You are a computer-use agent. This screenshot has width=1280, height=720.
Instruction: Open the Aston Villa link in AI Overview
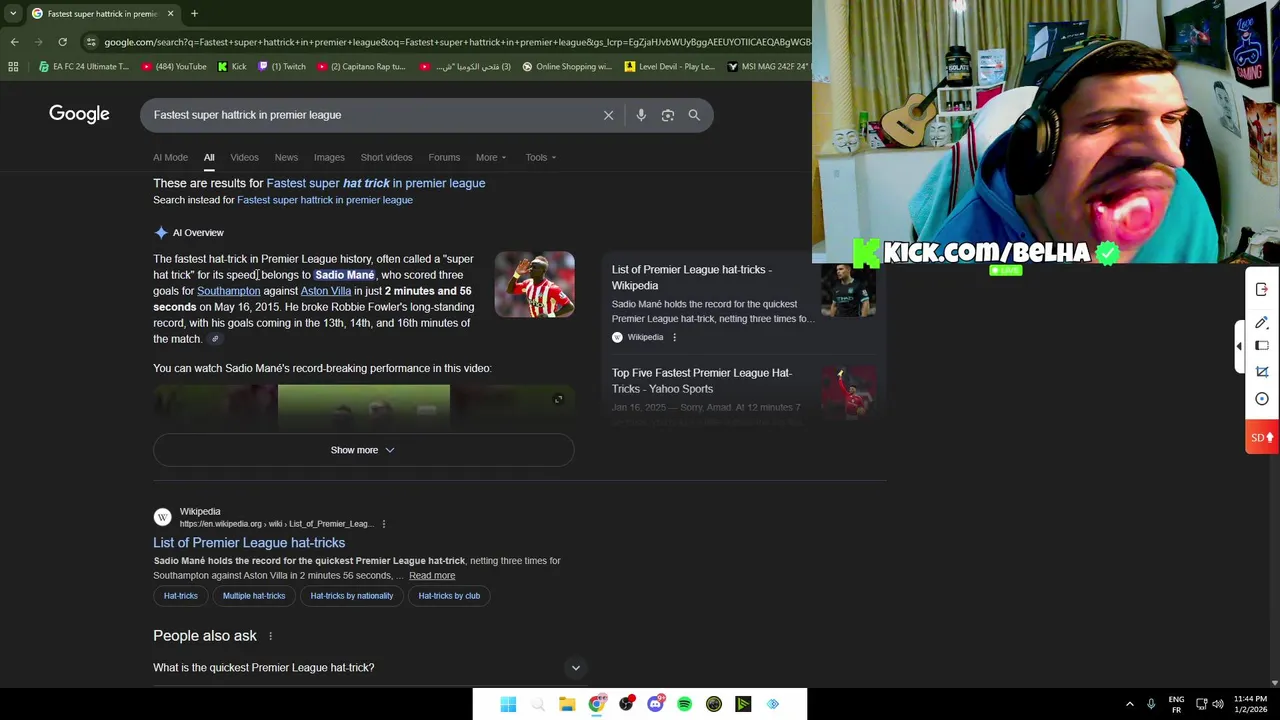point(326,291)
